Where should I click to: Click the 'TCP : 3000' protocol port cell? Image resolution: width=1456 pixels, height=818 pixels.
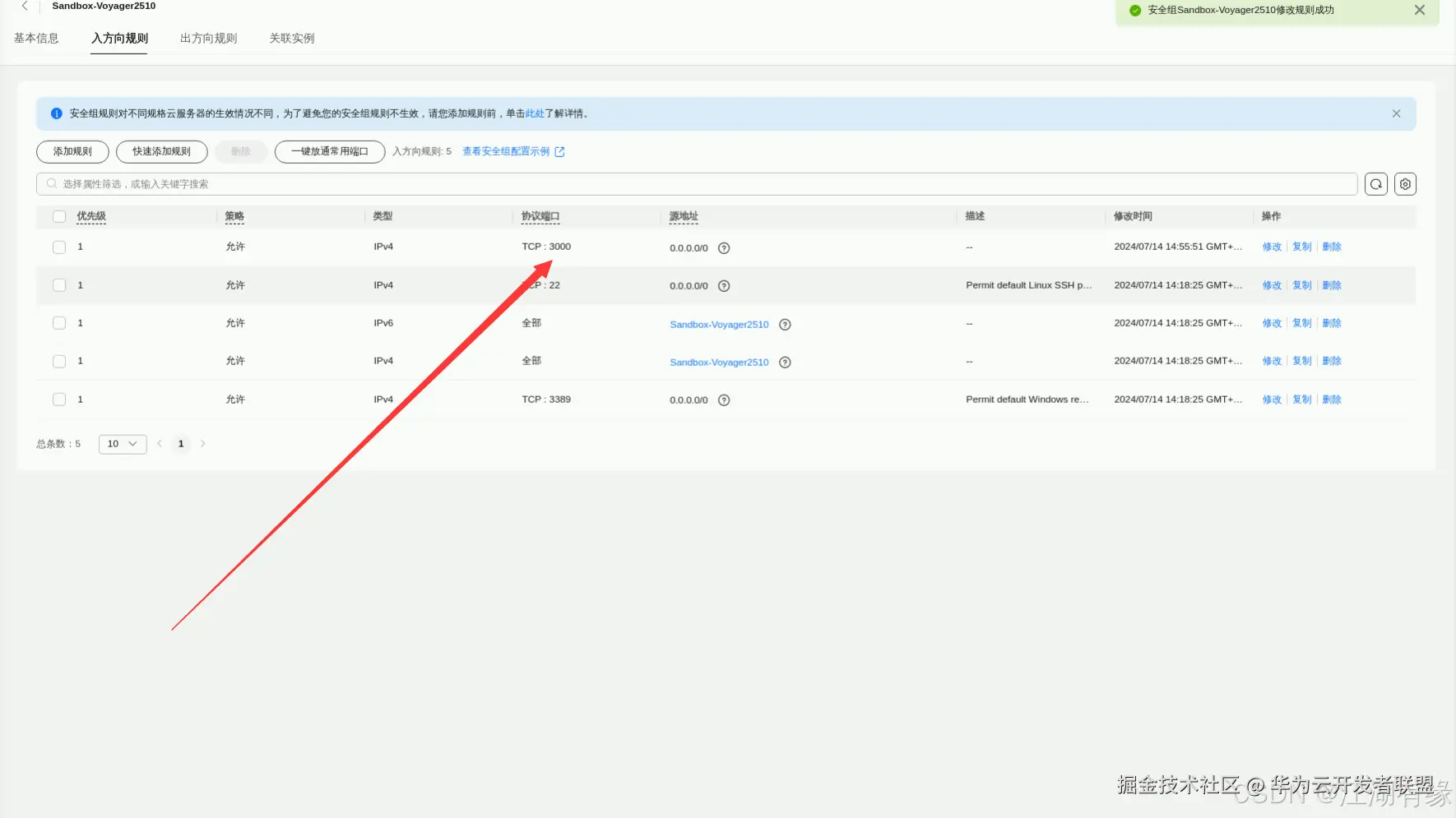pos(546,247)
